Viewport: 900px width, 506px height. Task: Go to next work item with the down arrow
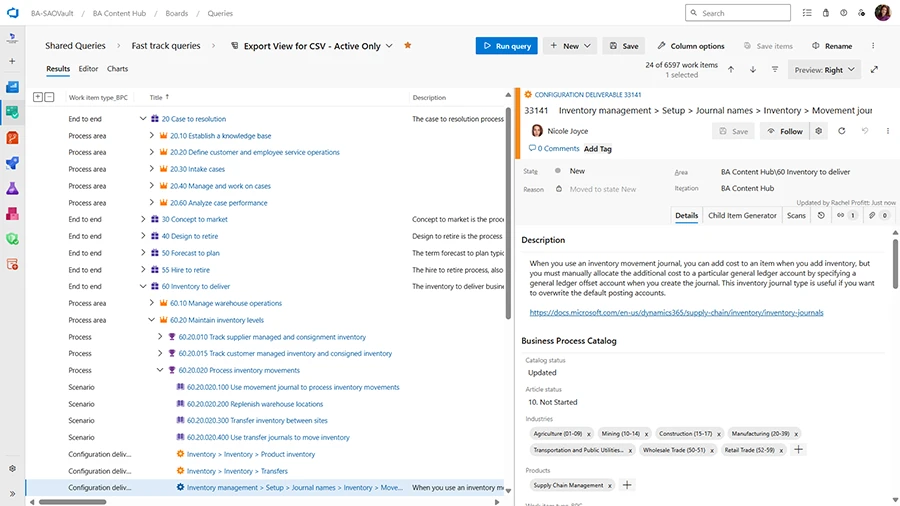coord(752,70)
